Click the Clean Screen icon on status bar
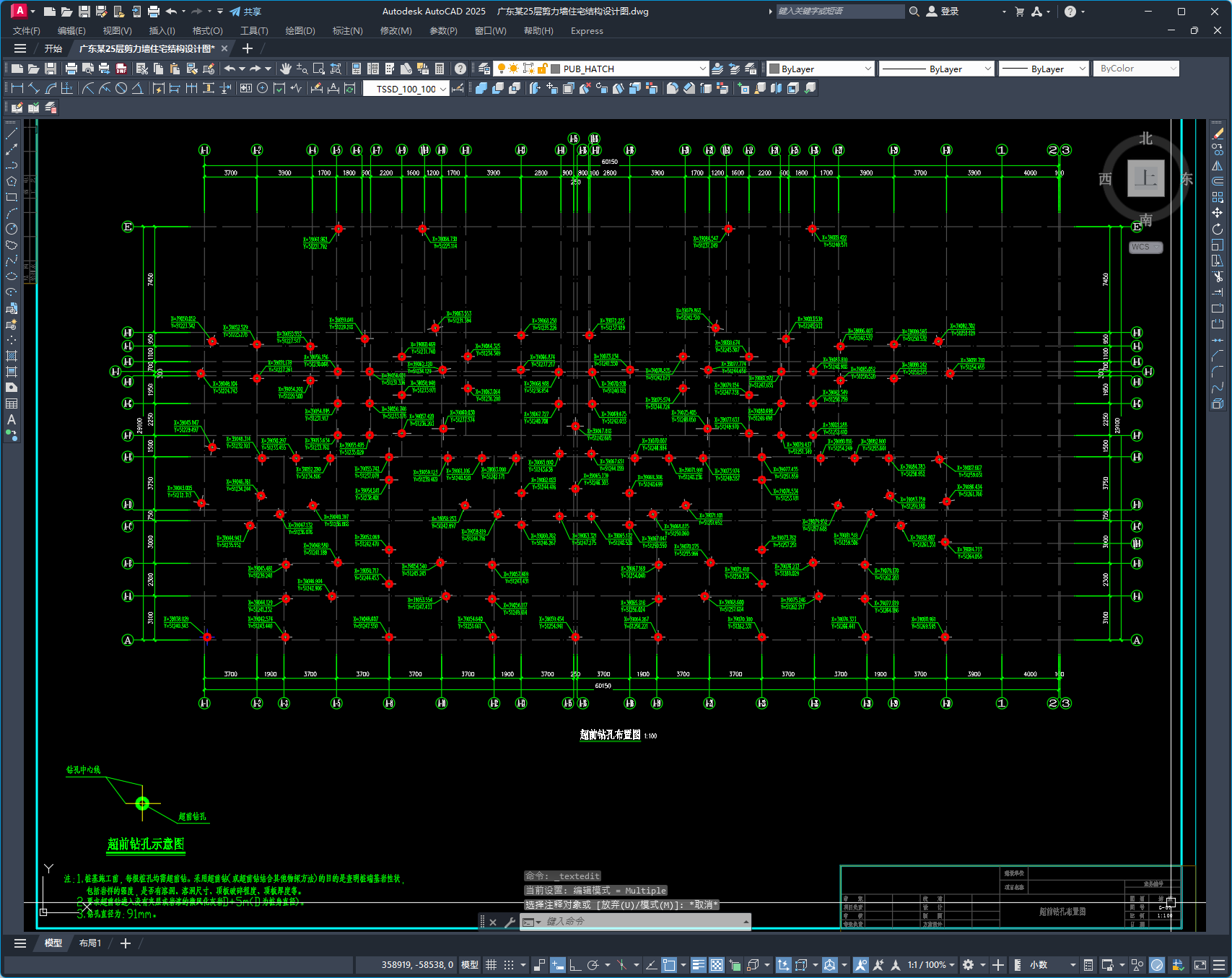Image resolution: width=1232 pixels, height=978 pixels. [x=1200, y=965]
